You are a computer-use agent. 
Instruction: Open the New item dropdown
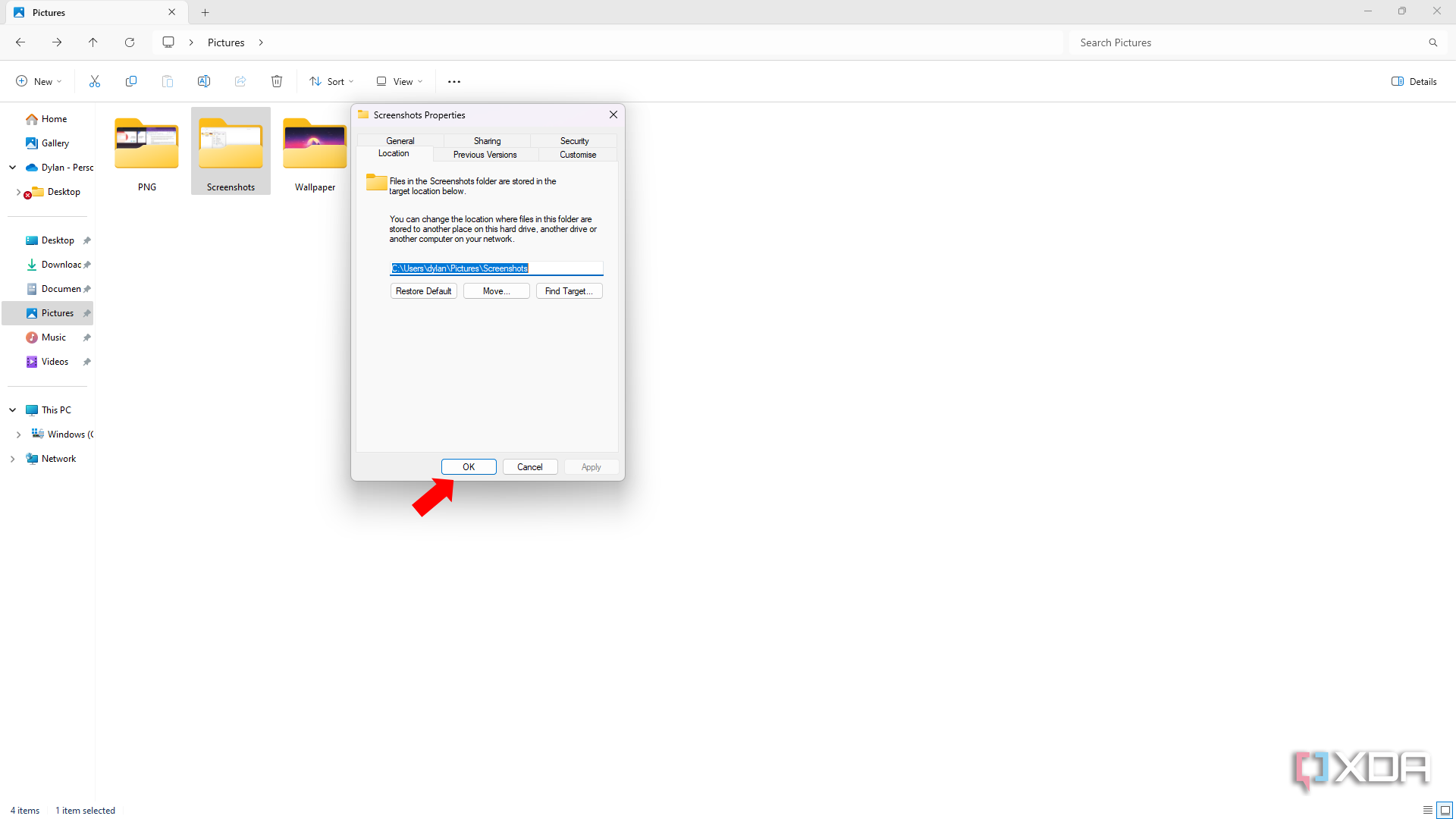point(38,81)
